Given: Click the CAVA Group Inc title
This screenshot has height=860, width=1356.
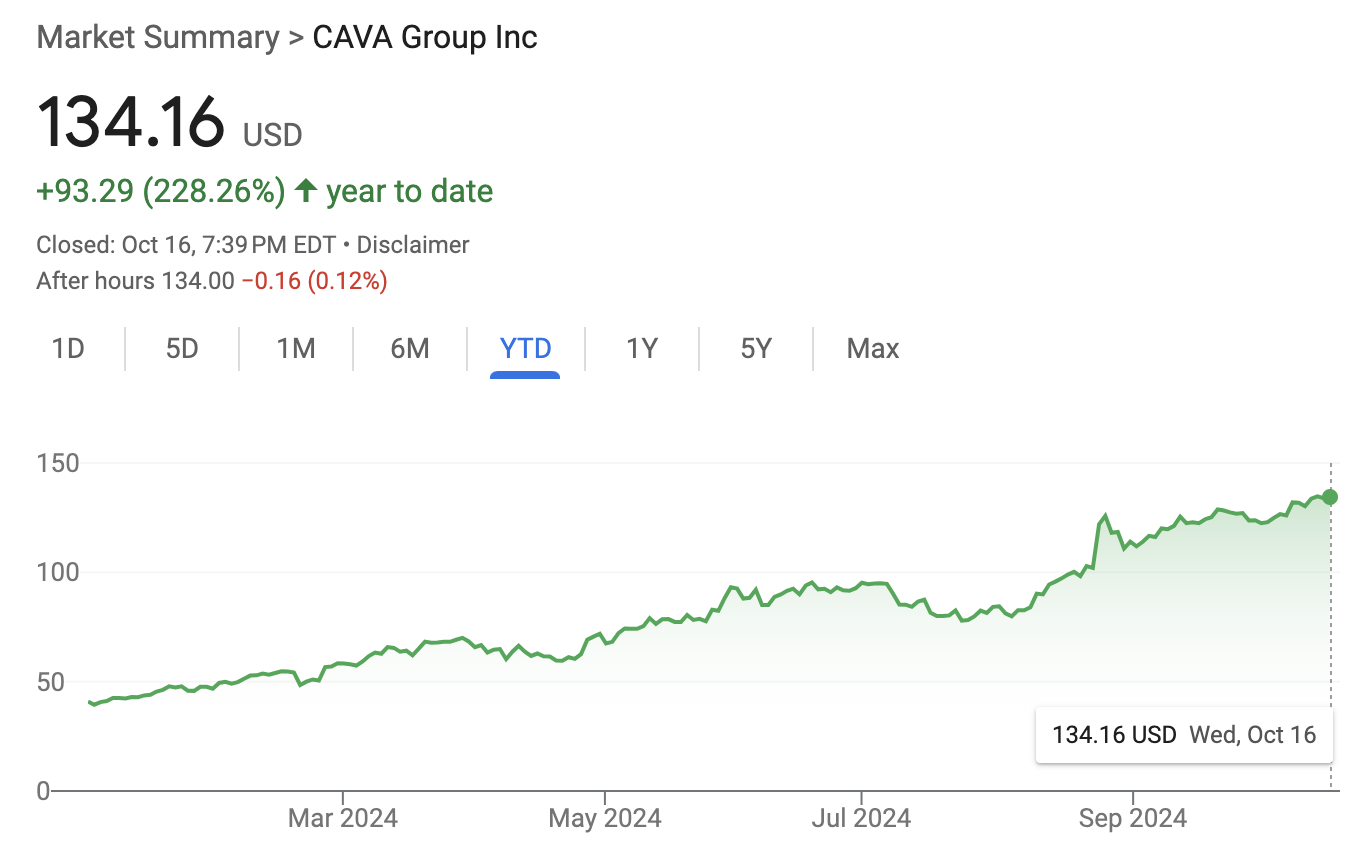Looking at the screenshot, I should (x=425, y=37).
